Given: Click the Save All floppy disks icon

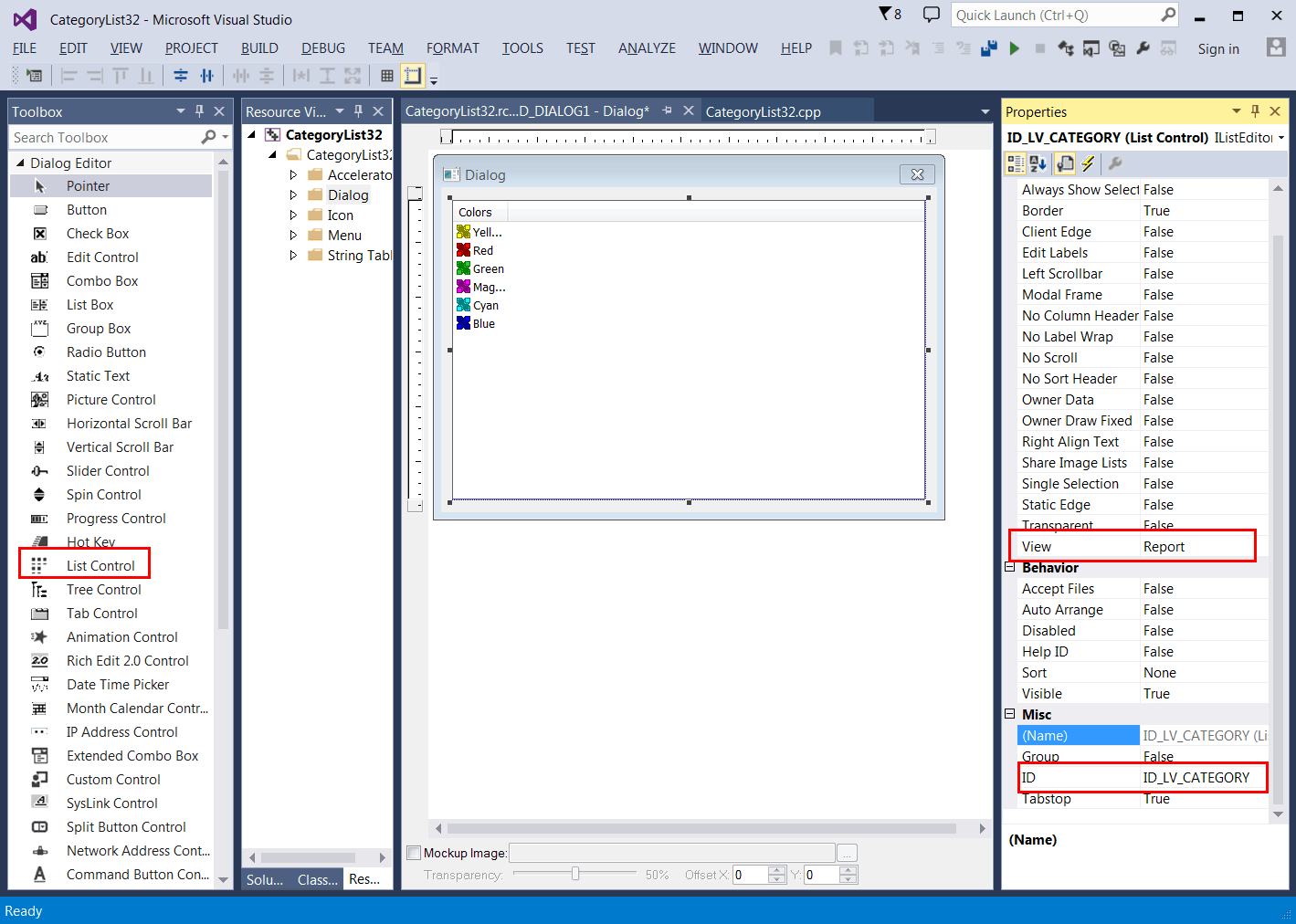Looking at the screenshot, I should pyautogui.click(x=988, y=48).
